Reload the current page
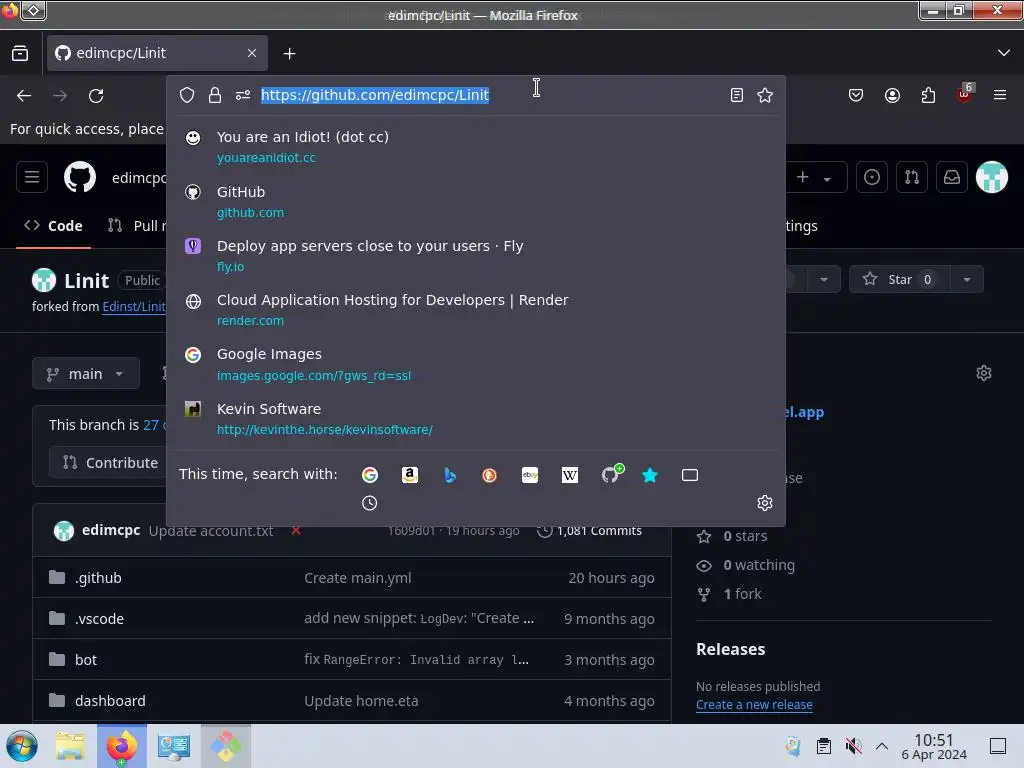Viewport: 1024px width, 768px height. click(96, 96)
